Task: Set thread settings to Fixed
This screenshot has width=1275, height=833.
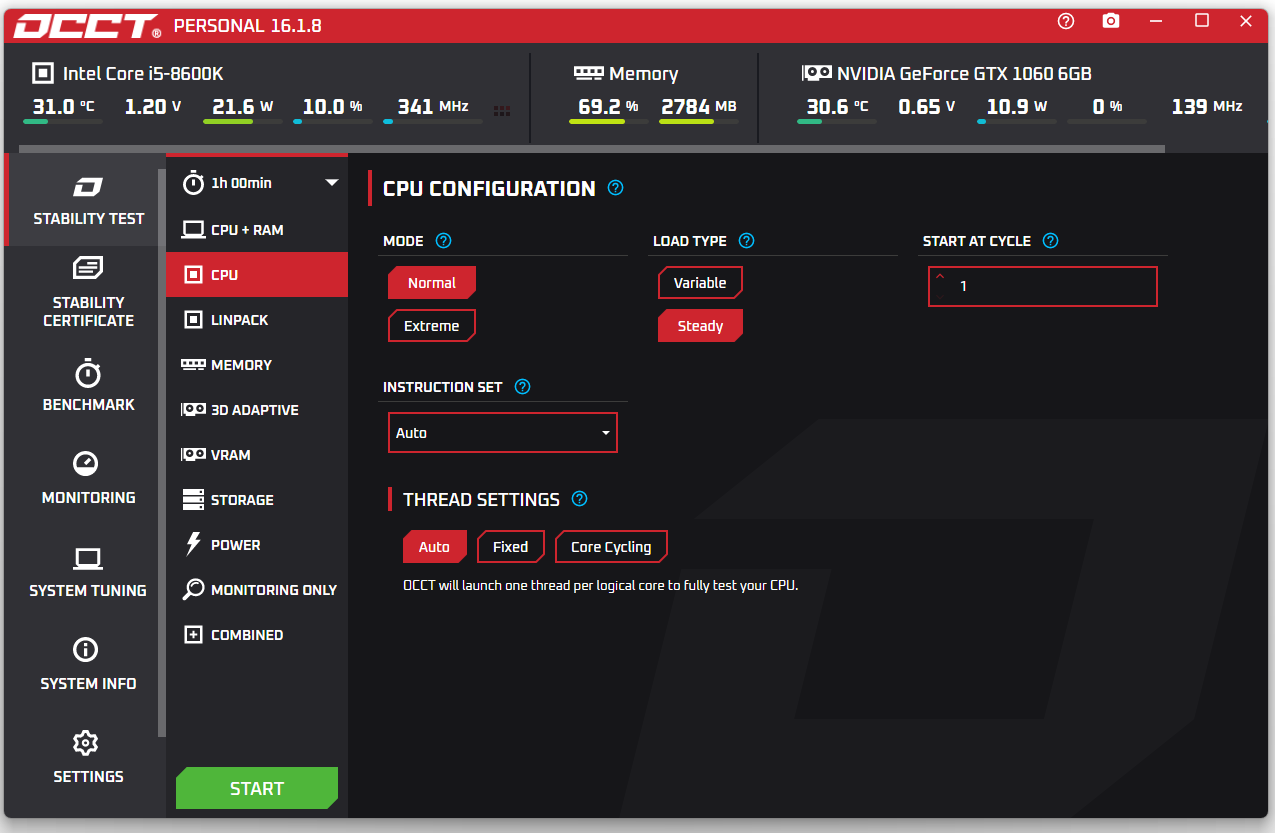Action: point(511,547)
